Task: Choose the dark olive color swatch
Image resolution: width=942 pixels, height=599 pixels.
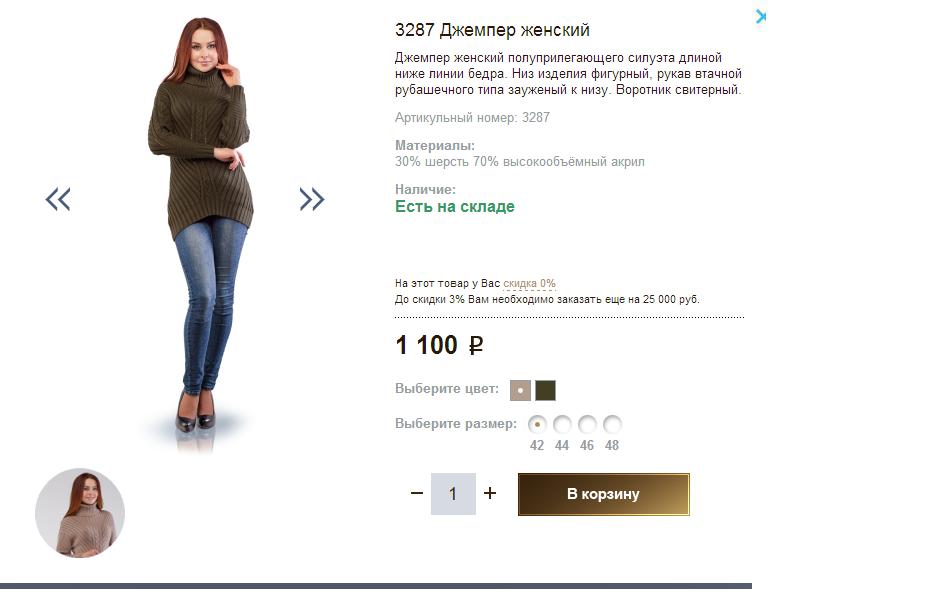Action: click(x=545, y=390)
